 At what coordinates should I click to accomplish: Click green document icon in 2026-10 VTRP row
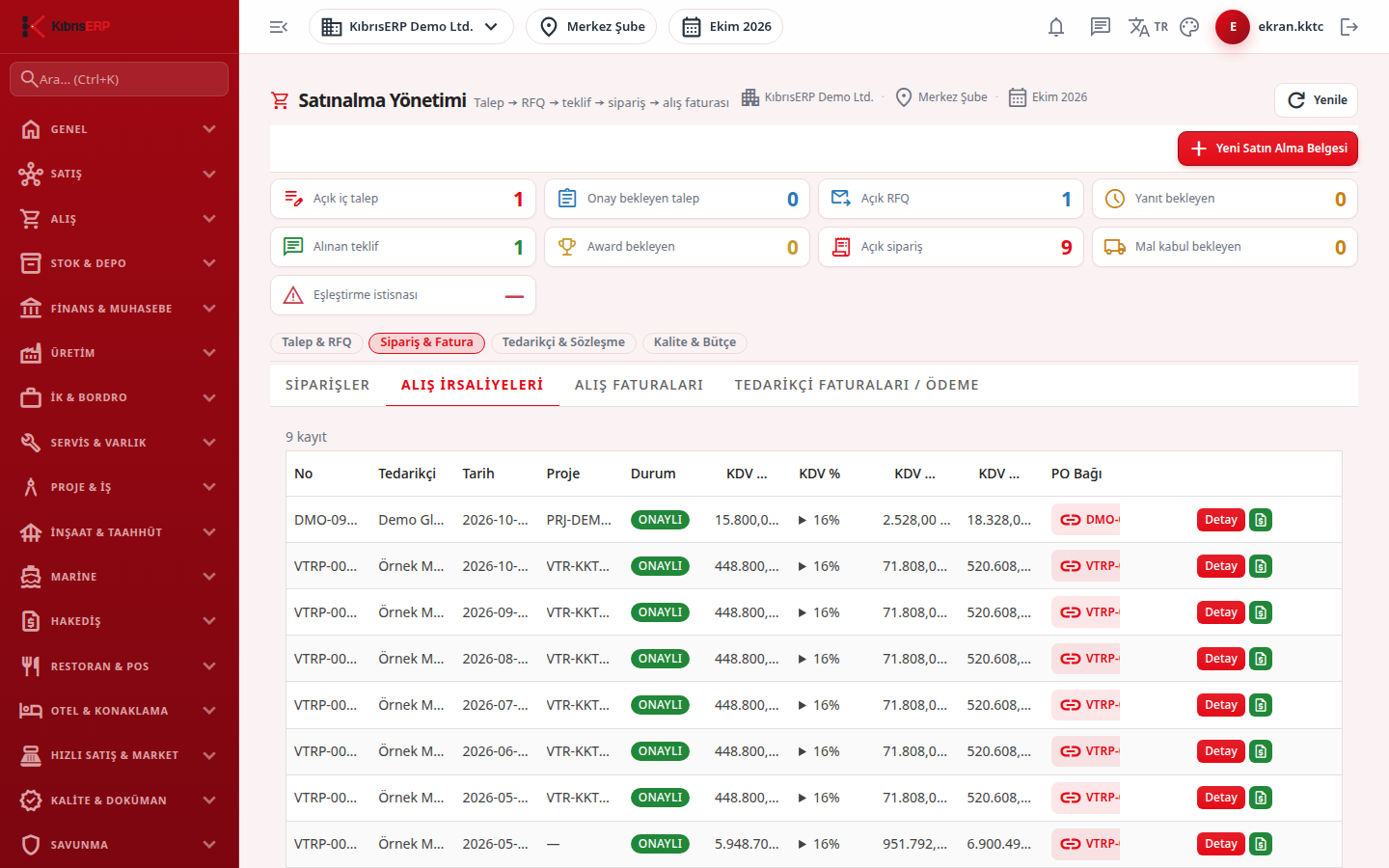tap(1261, 566)
